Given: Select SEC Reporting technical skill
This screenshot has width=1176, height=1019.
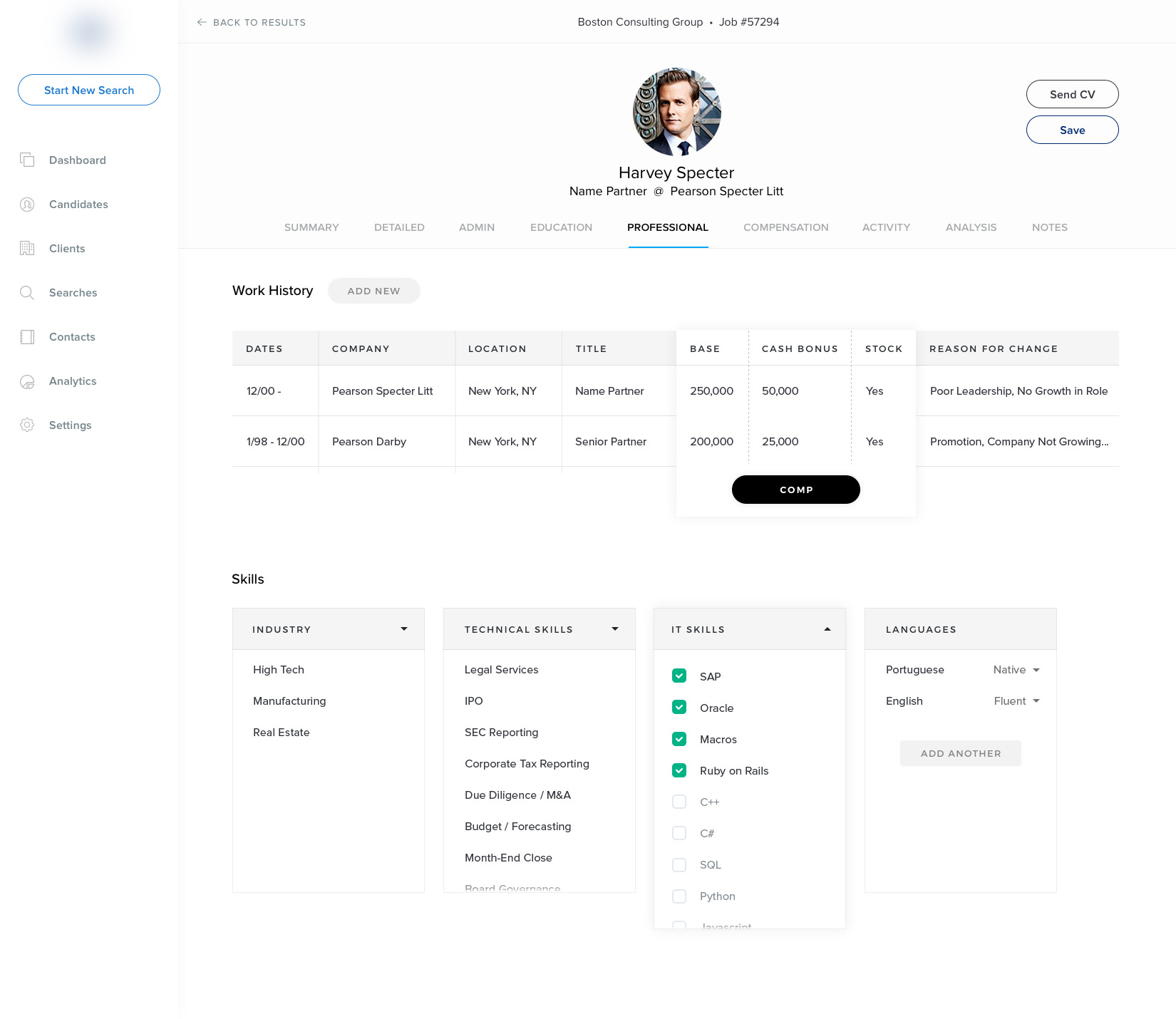Looking at the screenshot, I should (x=502, y=733).
